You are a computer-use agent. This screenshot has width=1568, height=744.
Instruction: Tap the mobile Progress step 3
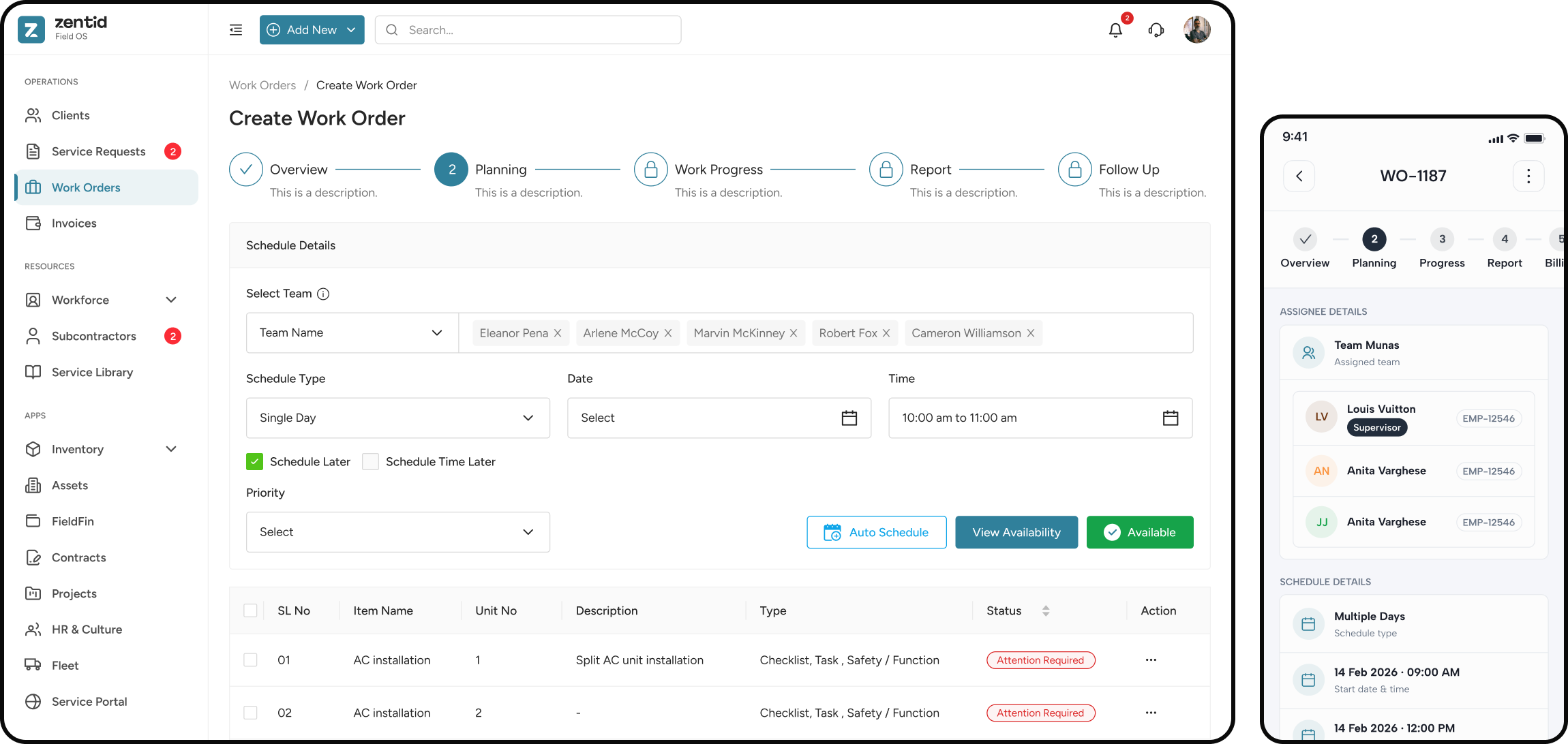pyautogui.click(x=1442, y=239)
